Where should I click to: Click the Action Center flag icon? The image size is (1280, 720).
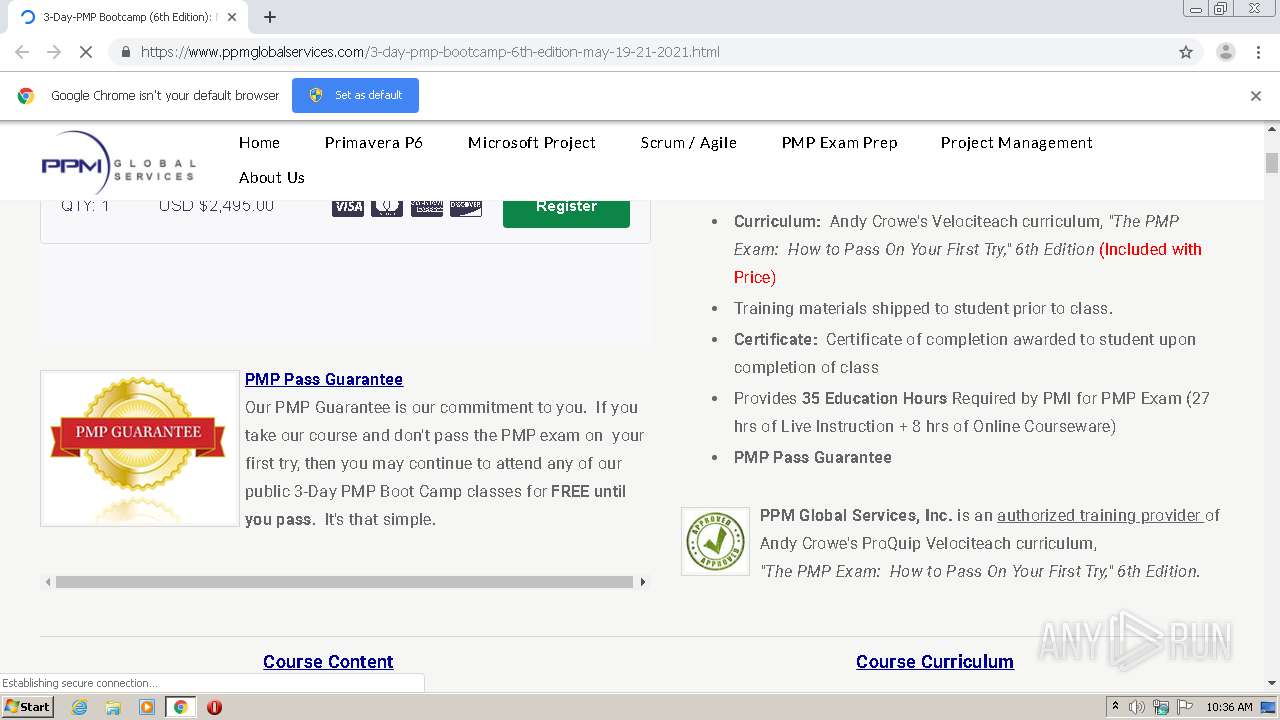click(x=1185, y=707)
